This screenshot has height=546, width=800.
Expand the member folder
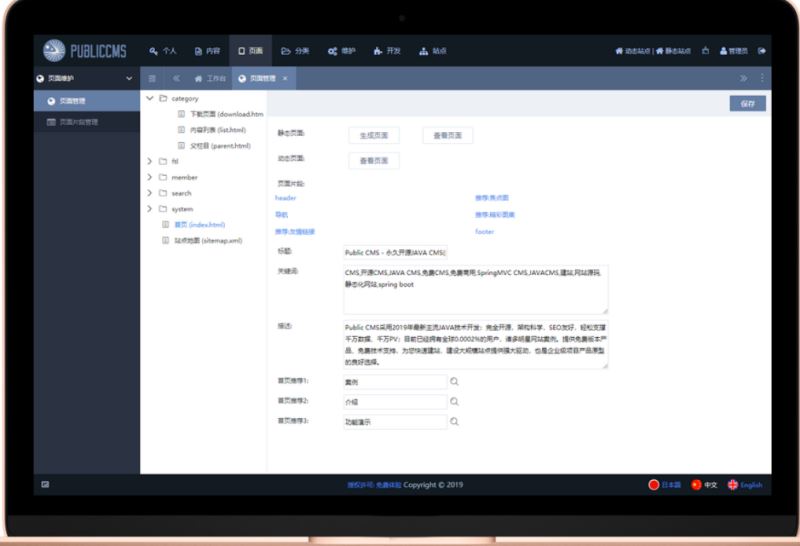click(x=149, y=177)
